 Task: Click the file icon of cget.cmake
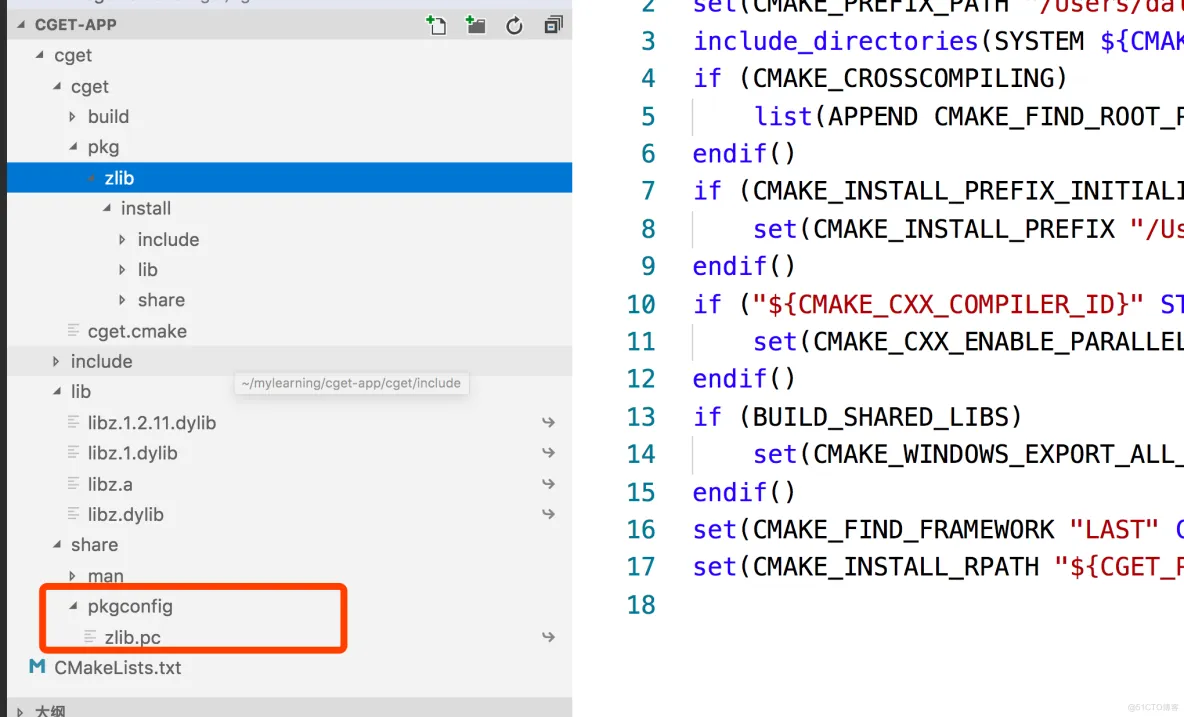(x=73, y=331)
